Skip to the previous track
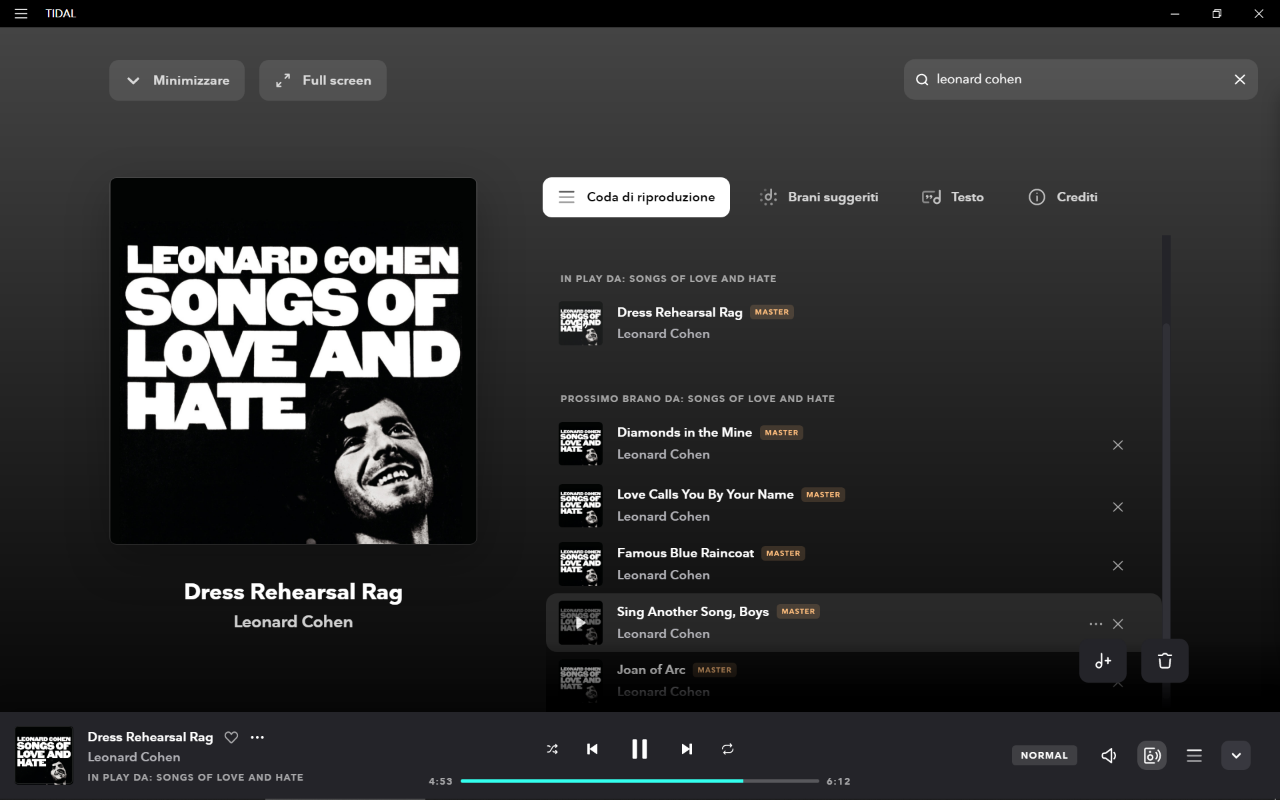 [x=592, y=749]
